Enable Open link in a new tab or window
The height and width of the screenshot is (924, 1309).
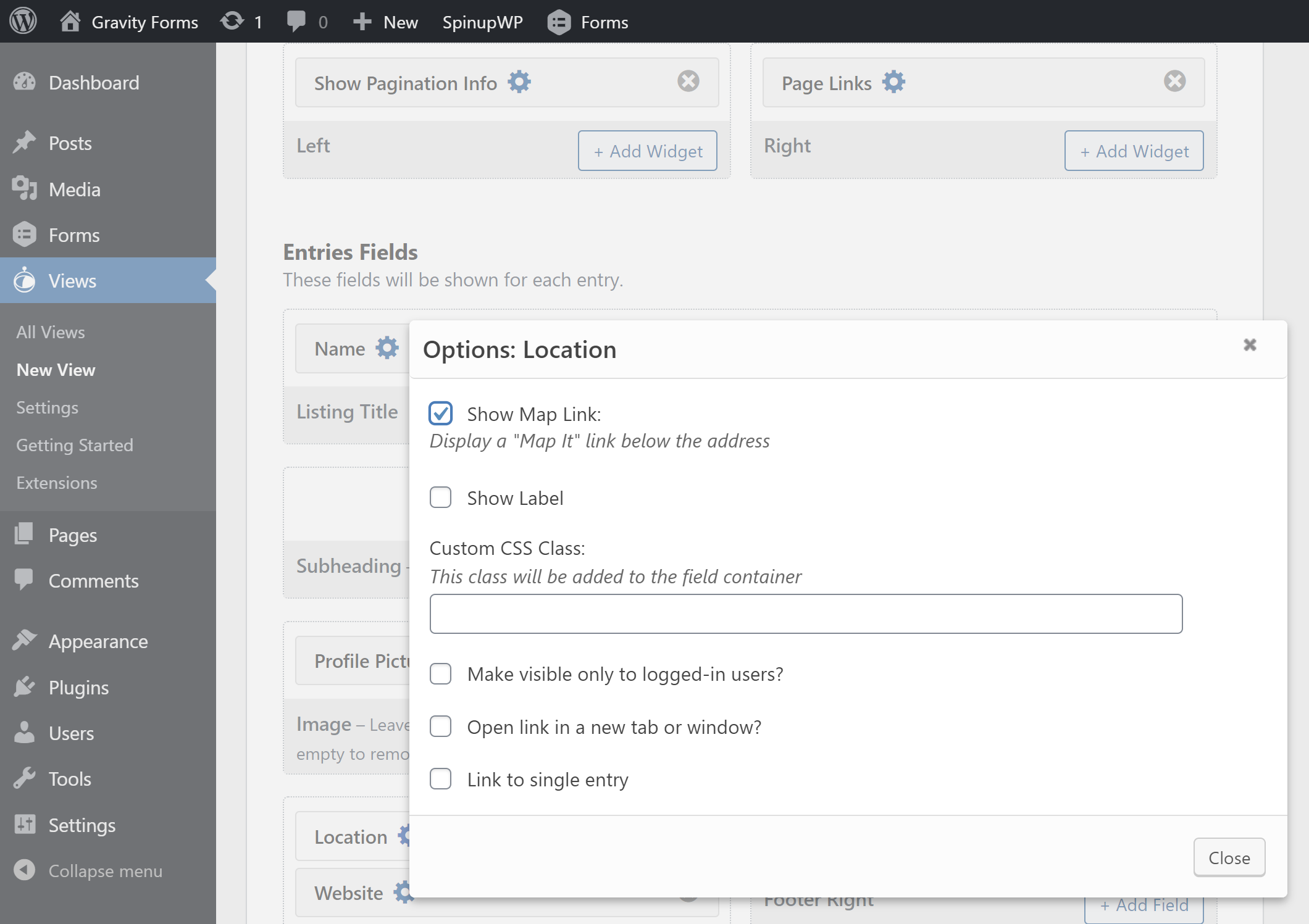click(441, 726)
